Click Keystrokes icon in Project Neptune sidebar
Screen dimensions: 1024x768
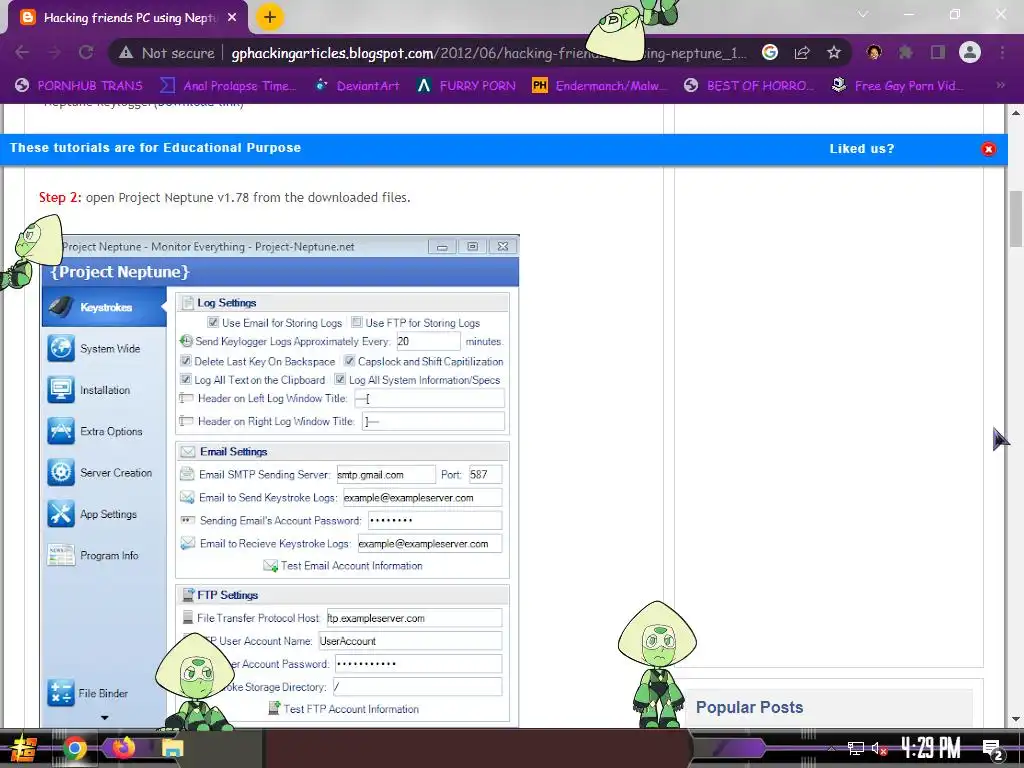pos(62,307)
